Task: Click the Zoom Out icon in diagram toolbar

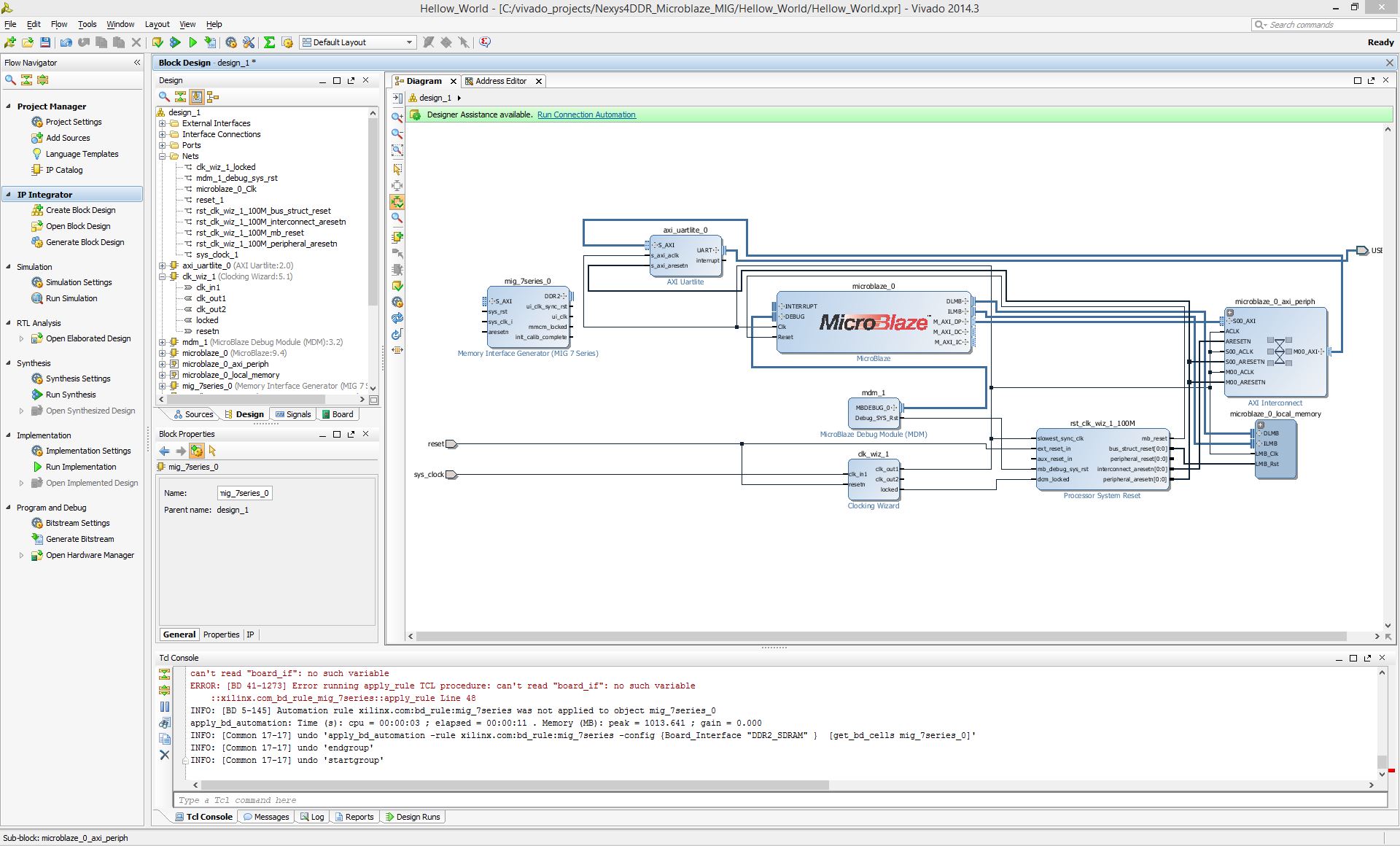Action: 397,133
